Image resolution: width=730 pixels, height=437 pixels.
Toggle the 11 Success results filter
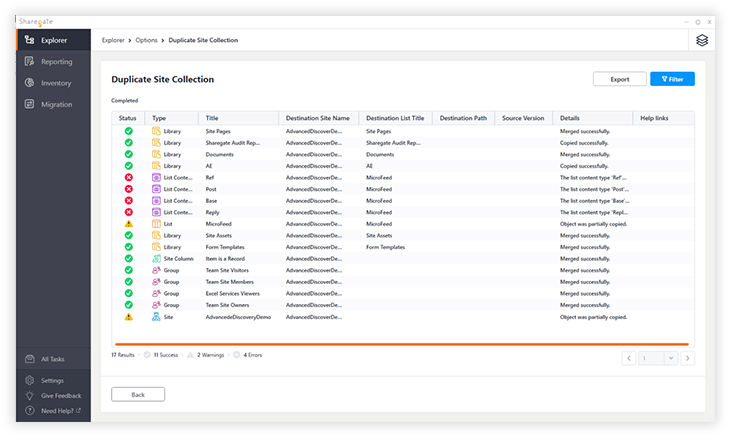161,355
